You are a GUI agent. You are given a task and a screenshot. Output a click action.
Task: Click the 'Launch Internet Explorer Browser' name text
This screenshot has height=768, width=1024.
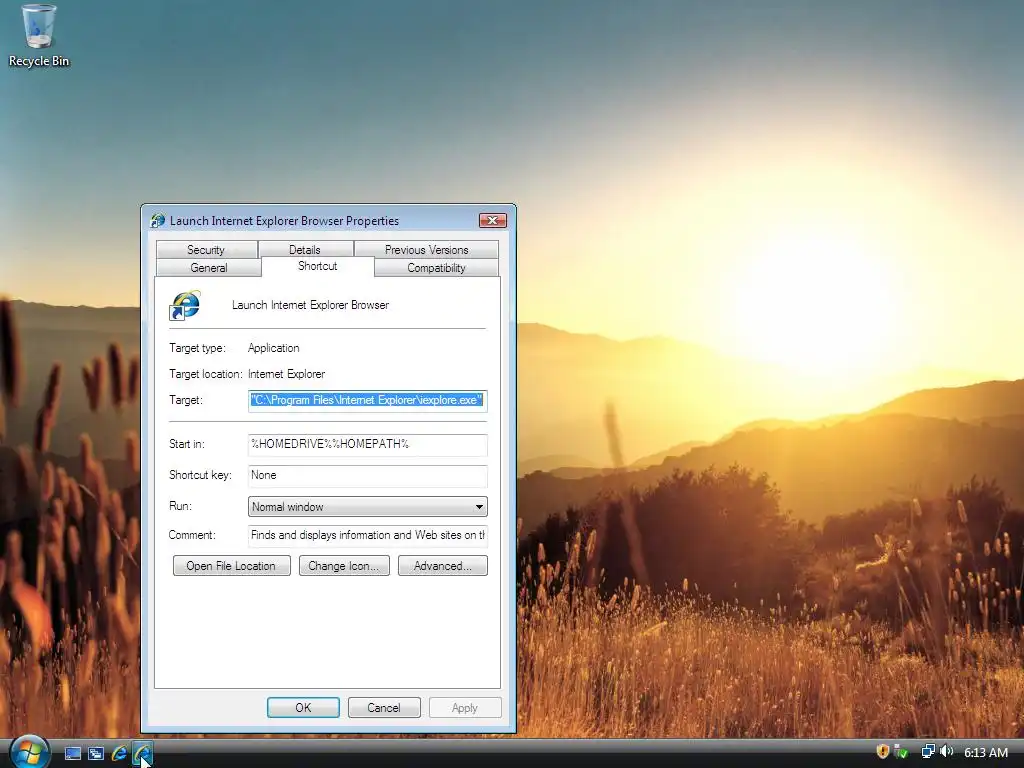point(310,305)
